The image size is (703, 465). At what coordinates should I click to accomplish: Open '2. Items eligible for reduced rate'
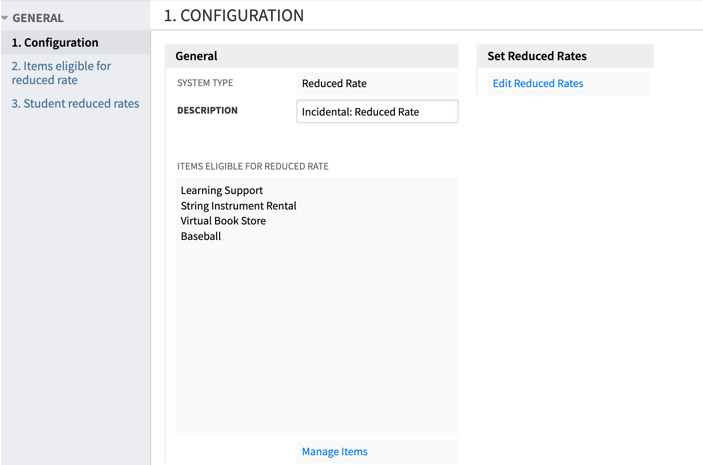61,73
